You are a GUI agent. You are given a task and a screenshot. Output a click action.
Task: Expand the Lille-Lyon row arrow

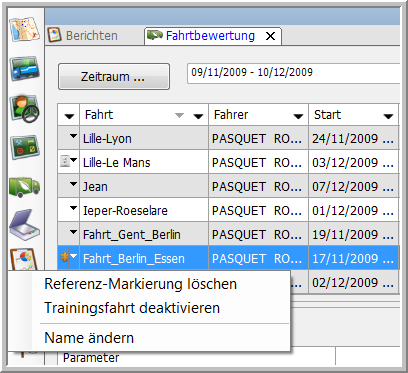click(73, 136)
